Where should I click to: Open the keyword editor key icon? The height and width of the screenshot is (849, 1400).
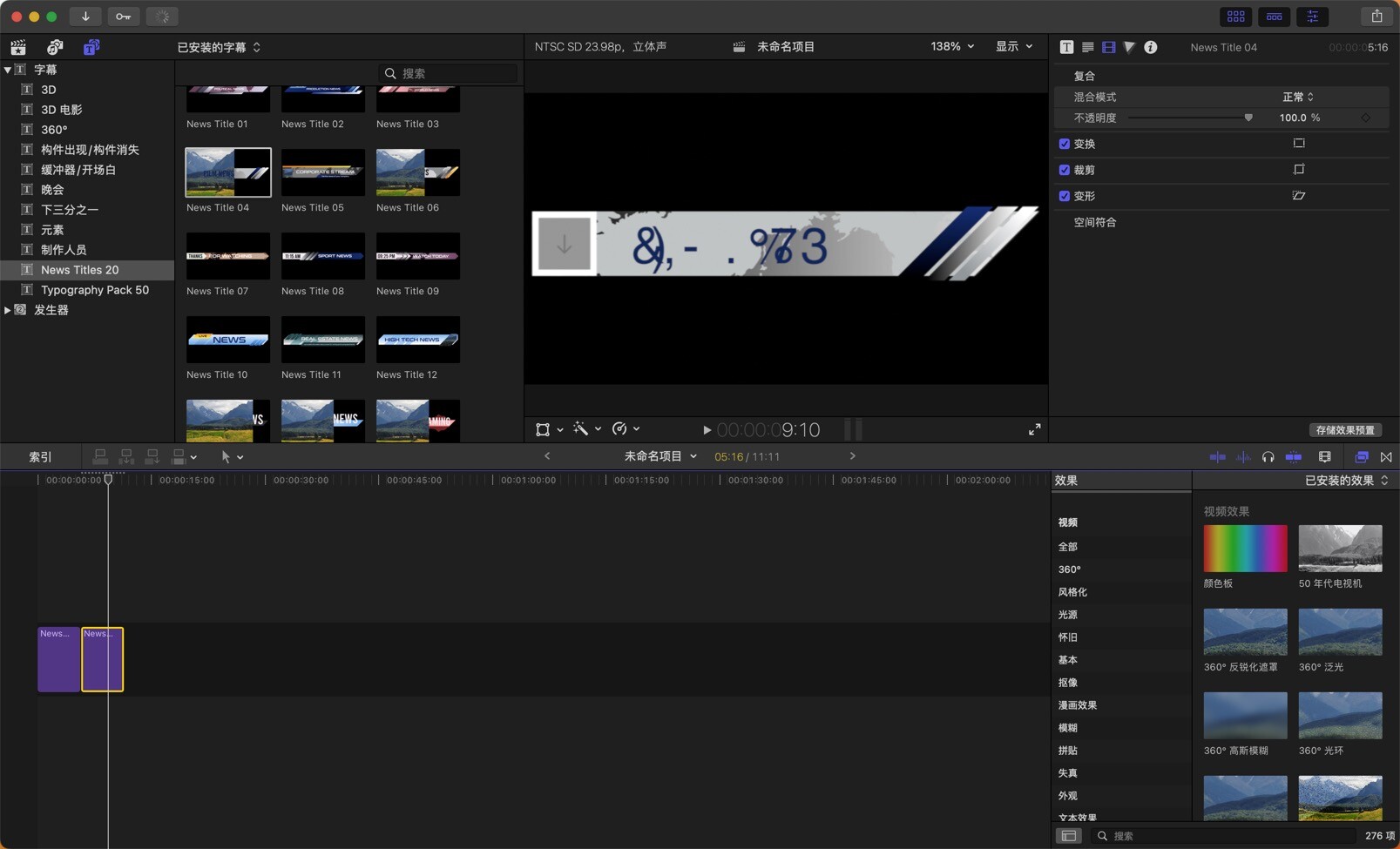point(123,17)
